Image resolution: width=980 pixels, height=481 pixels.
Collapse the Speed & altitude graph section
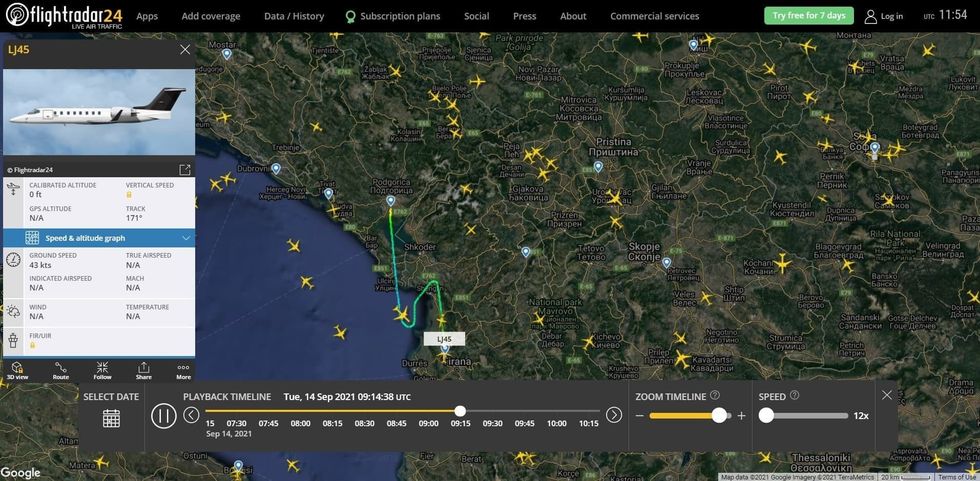[x=186, y=238]
